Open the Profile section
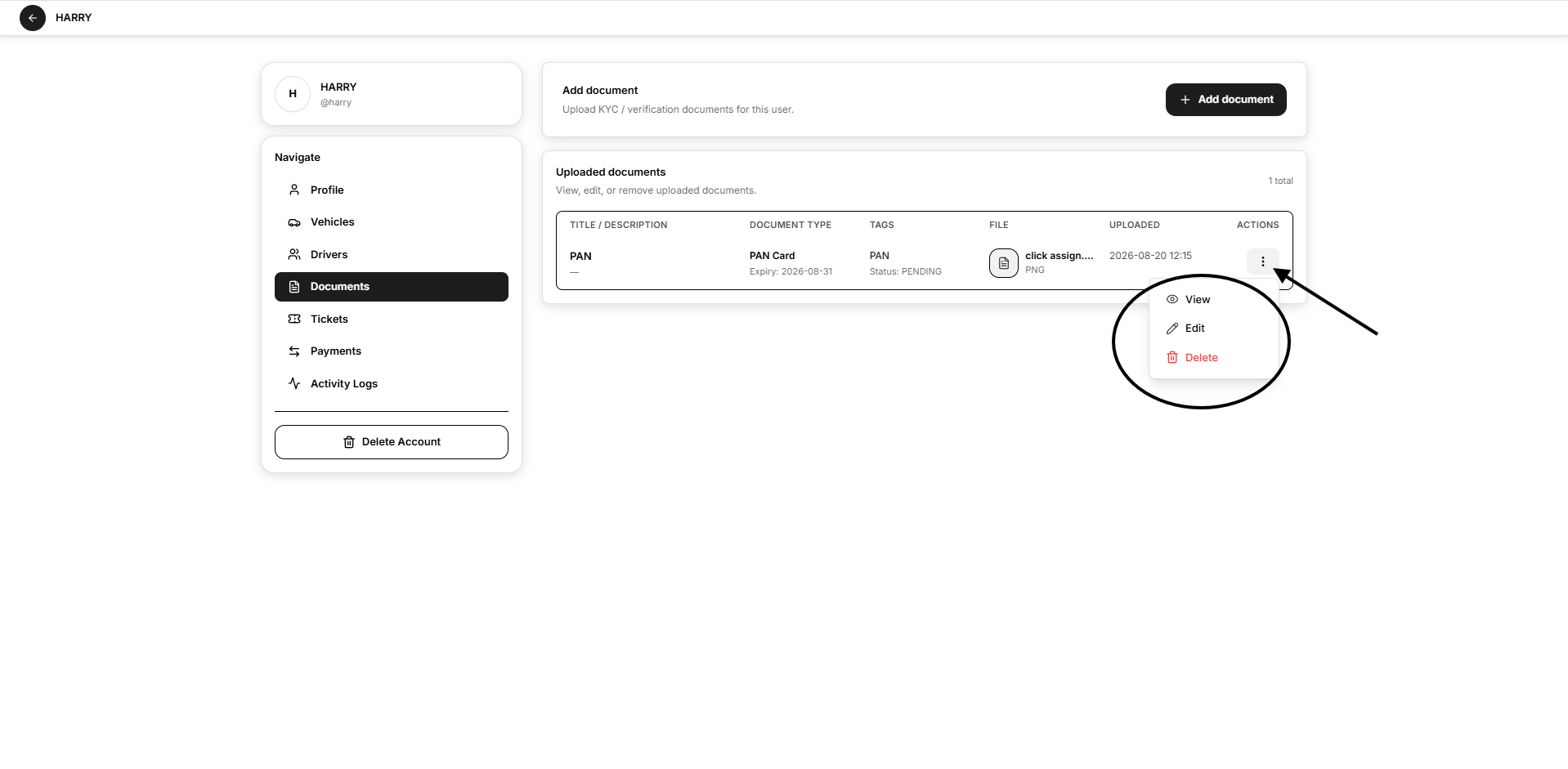 click(392, 190)
